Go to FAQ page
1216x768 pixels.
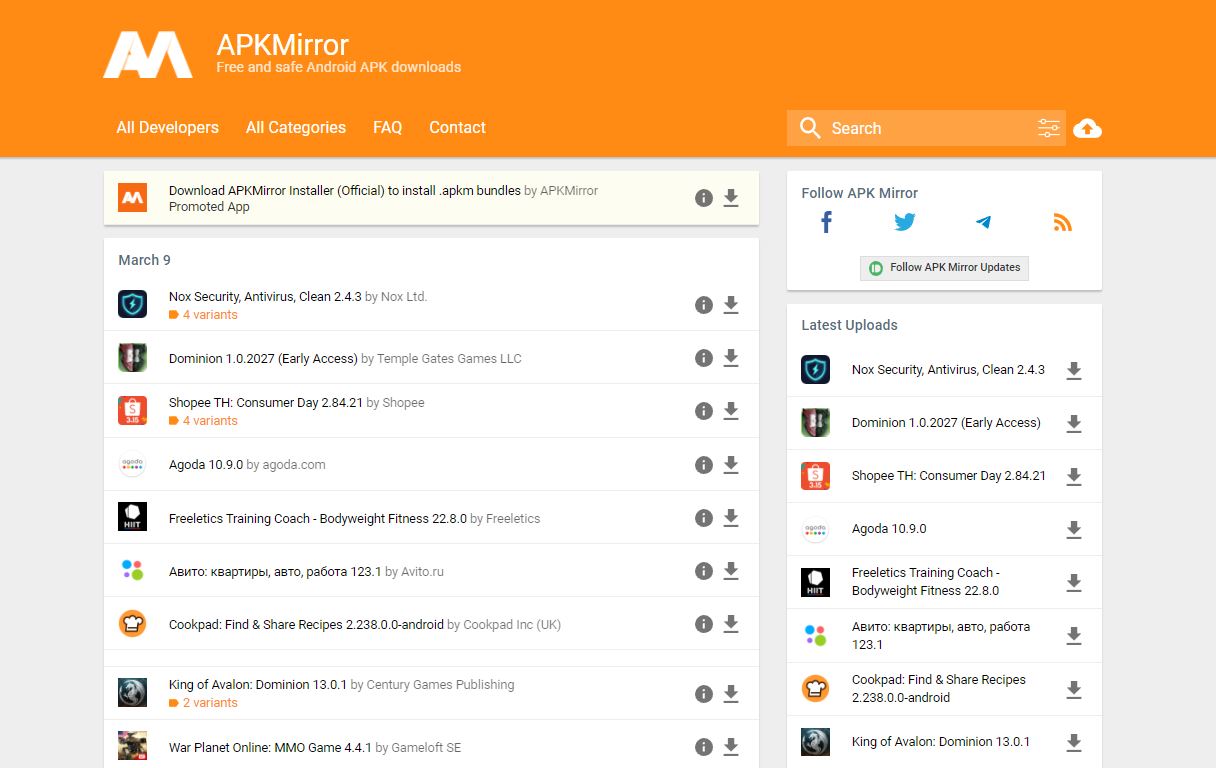(x=387, y=128)
